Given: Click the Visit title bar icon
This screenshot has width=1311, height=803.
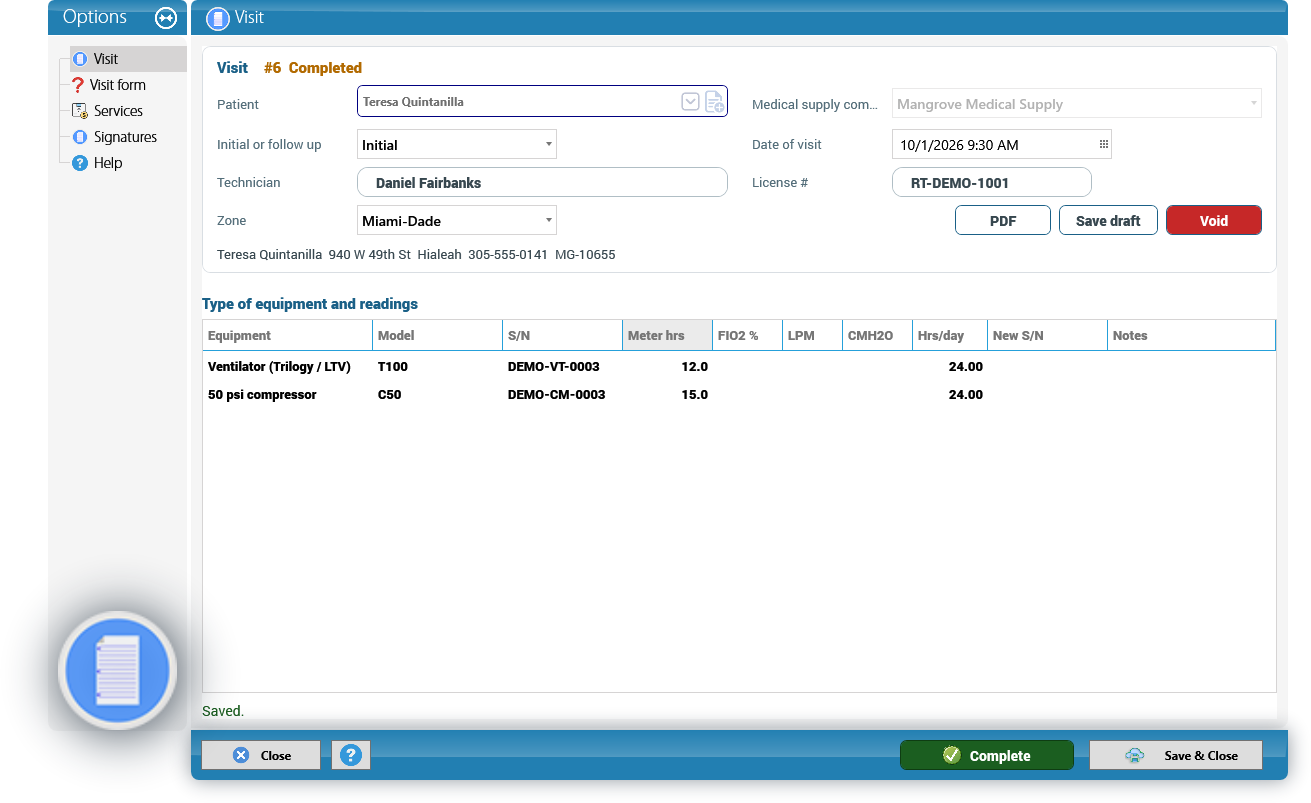Looking at the screenshot, I should pos(218,18).
